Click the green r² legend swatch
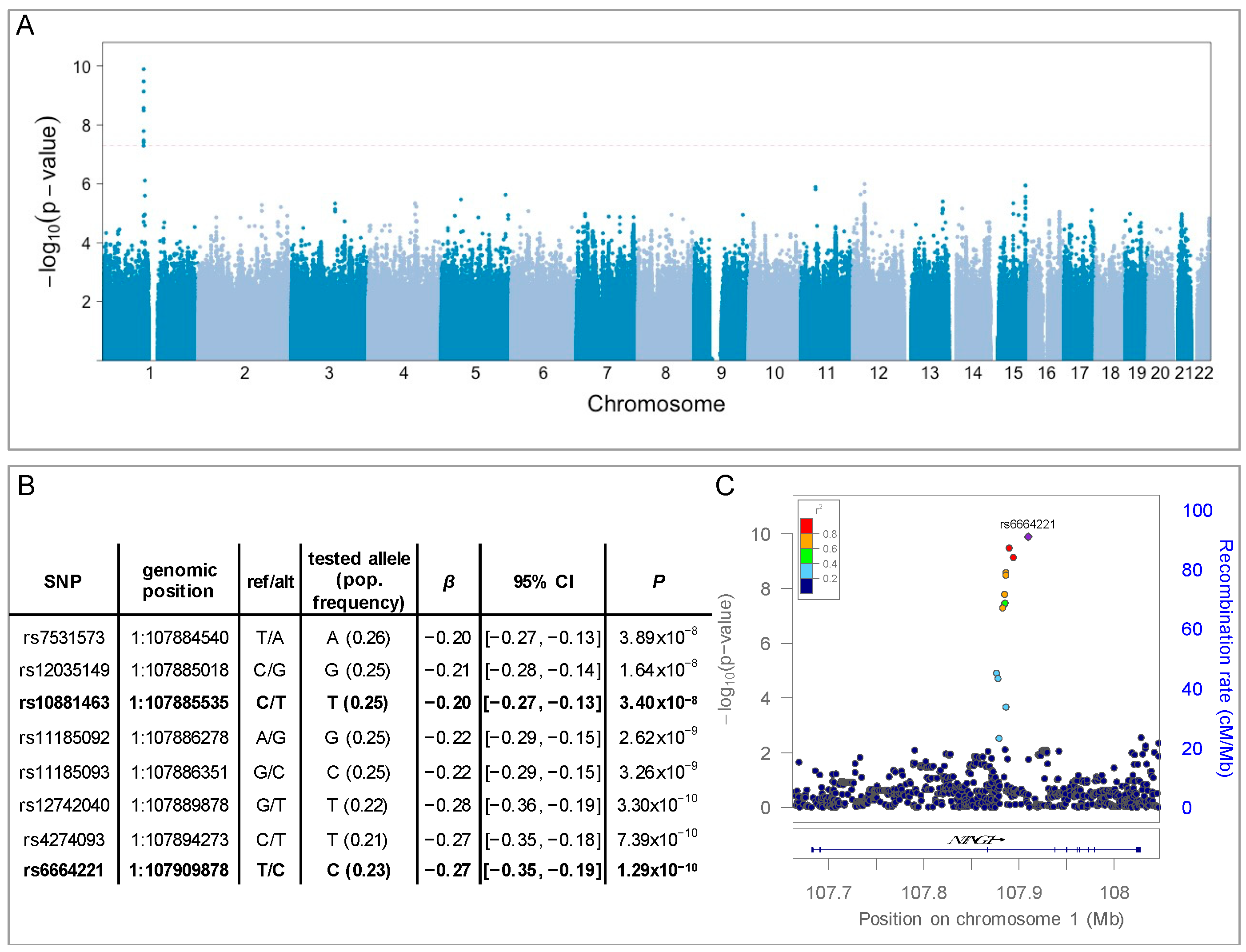The width and height of the screenshot is (1246, 952). (x=807, y=556)
